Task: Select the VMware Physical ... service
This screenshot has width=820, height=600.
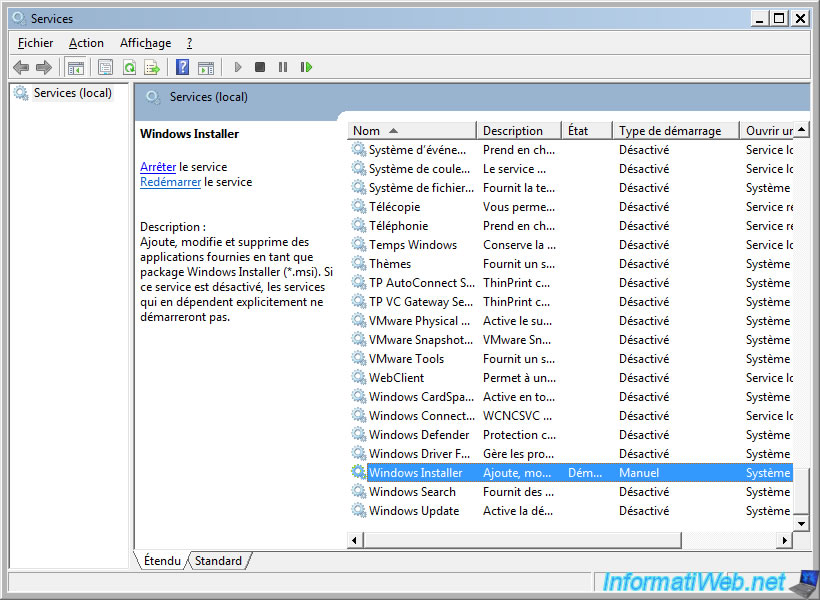Action: [571, 321]
